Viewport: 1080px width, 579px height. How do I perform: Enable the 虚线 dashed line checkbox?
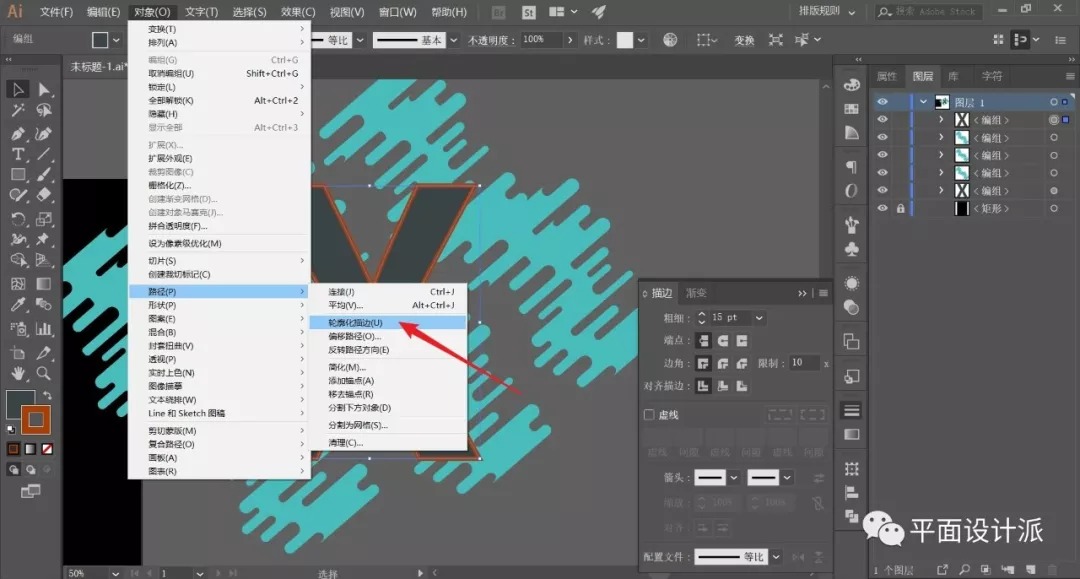649,414
